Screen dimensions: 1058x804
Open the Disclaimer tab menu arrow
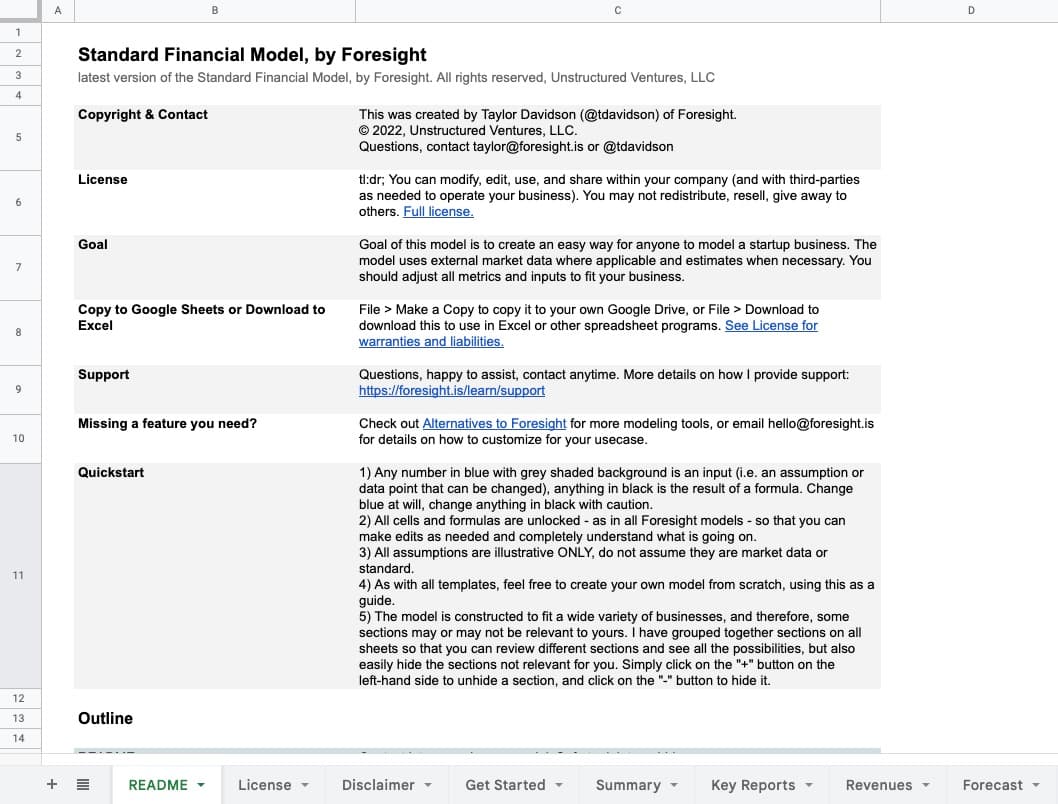click(427, 785)
